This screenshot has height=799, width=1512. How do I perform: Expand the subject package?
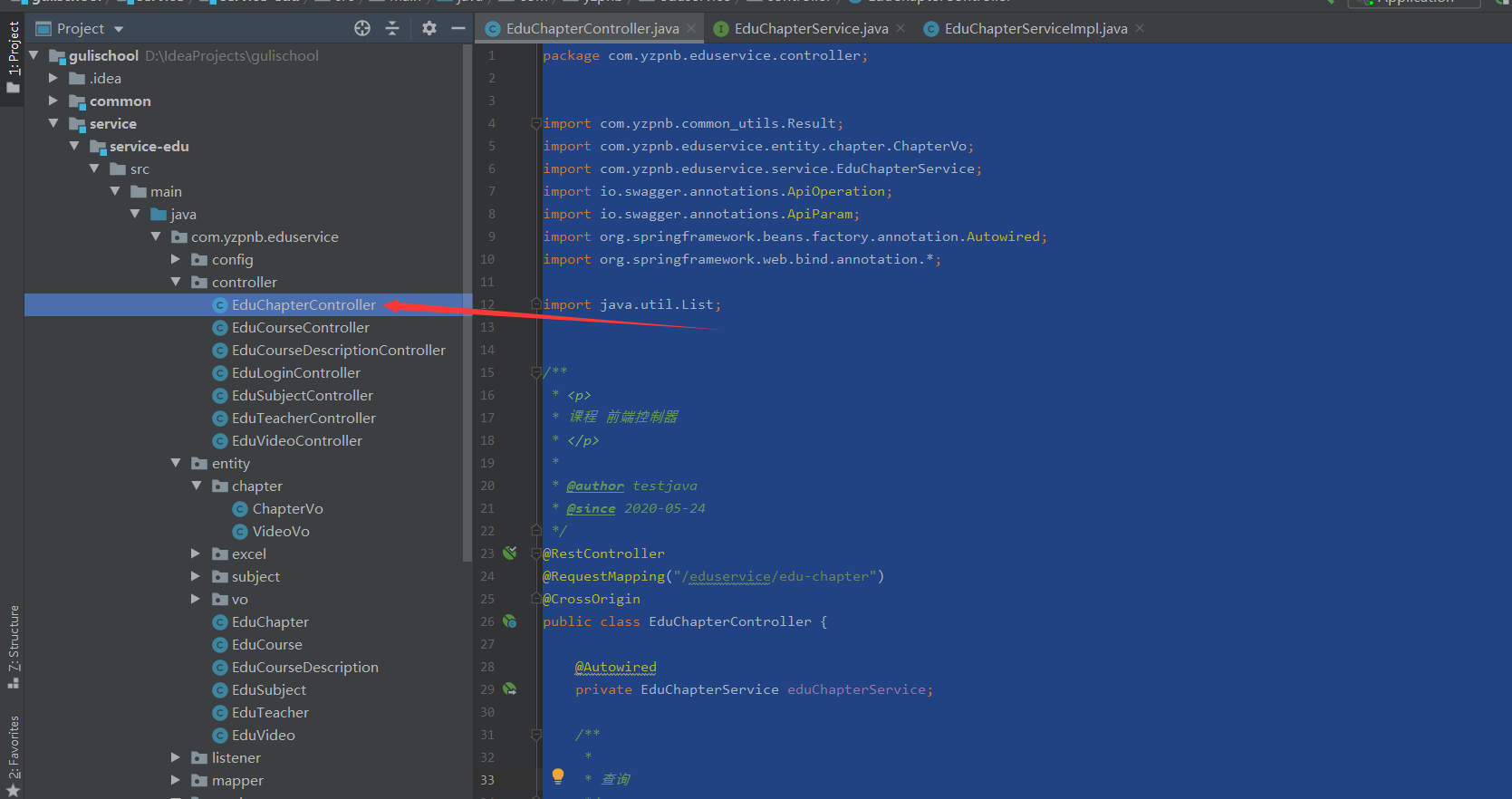coord(197,576)
